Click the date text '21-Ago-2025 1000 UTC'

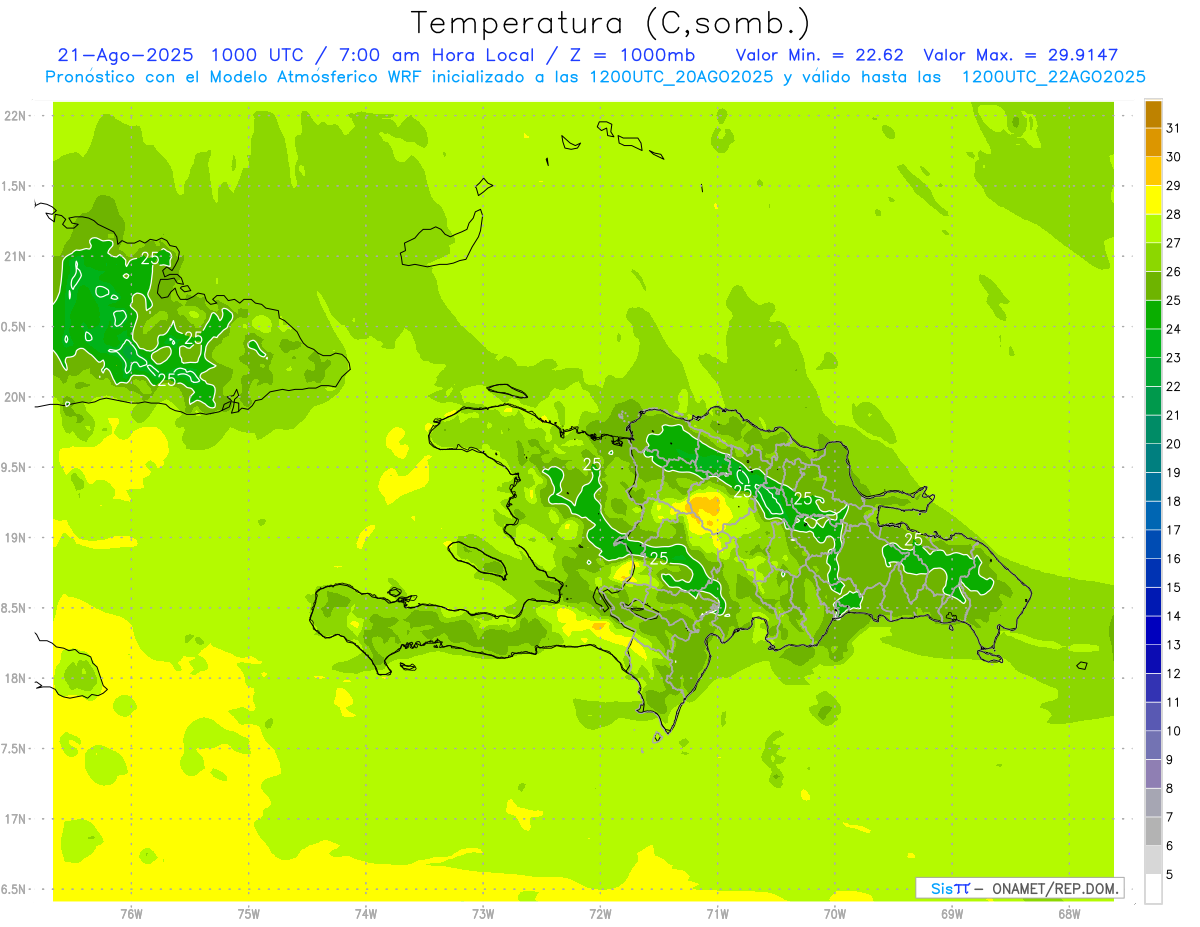click(x=186, y=55)
